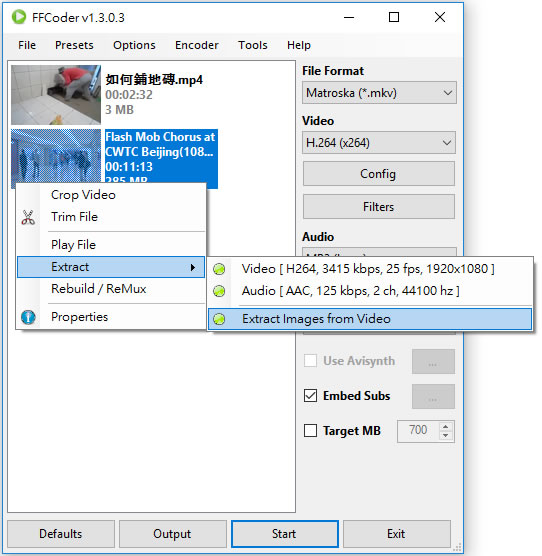Minimize the FFCoder window
542x556 pixels.
[349, 17]
